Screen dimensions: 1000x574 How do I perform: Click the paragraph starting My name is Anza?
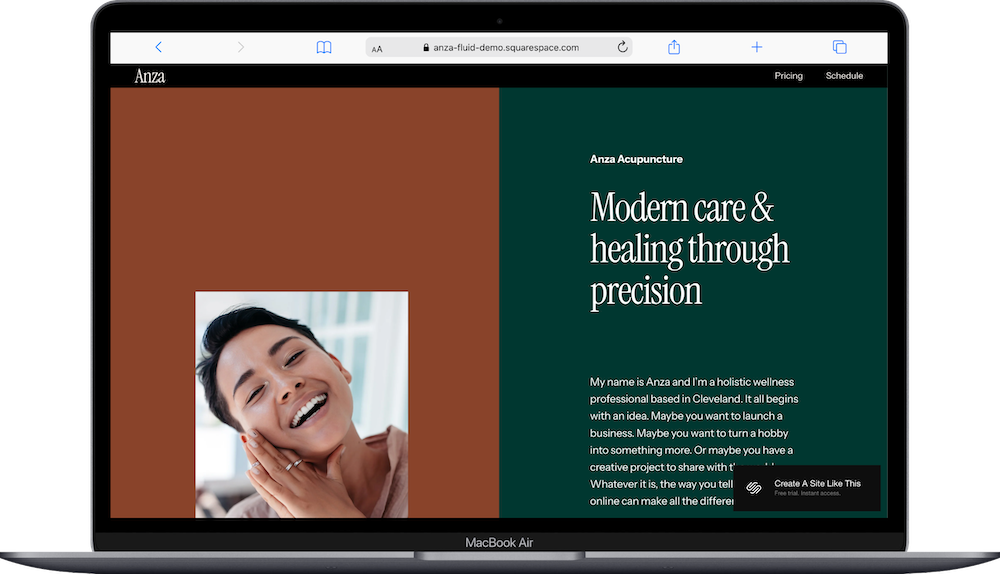pyautogui.click(x=694, y=441)
